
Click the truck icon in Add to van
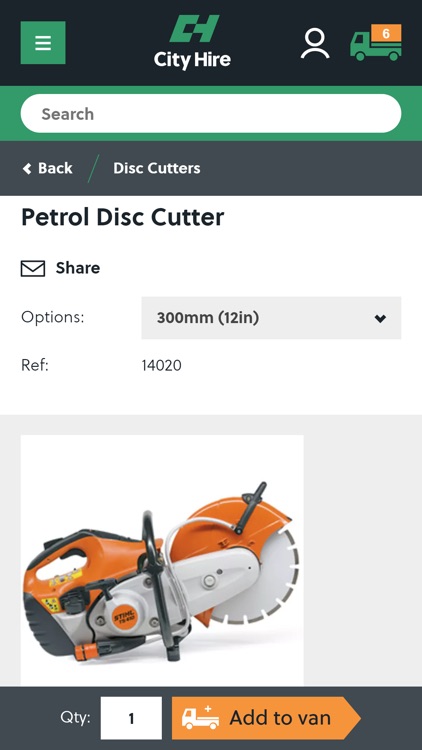coord(200,718)
